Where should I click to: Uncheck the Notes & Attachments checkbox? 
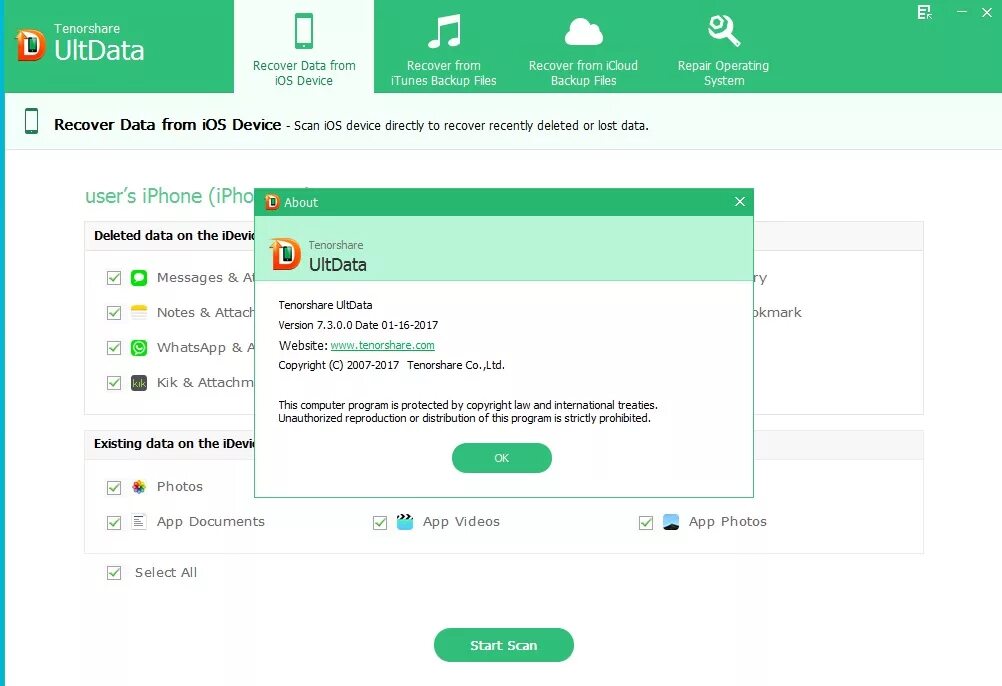(x=114, y=313)
